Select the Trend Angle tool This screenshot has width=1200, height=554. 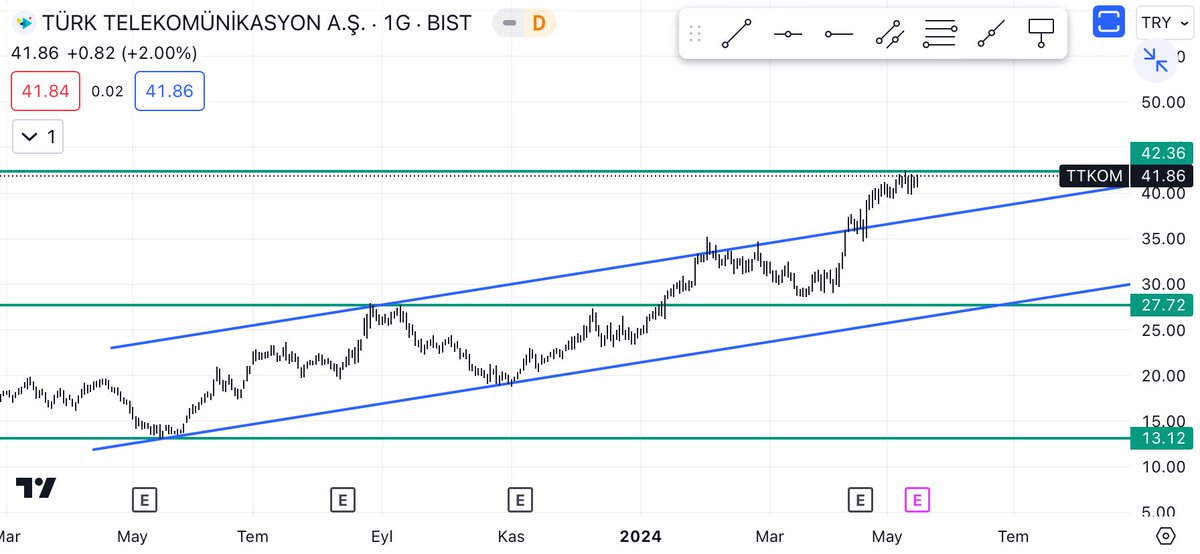click(991, 34)
